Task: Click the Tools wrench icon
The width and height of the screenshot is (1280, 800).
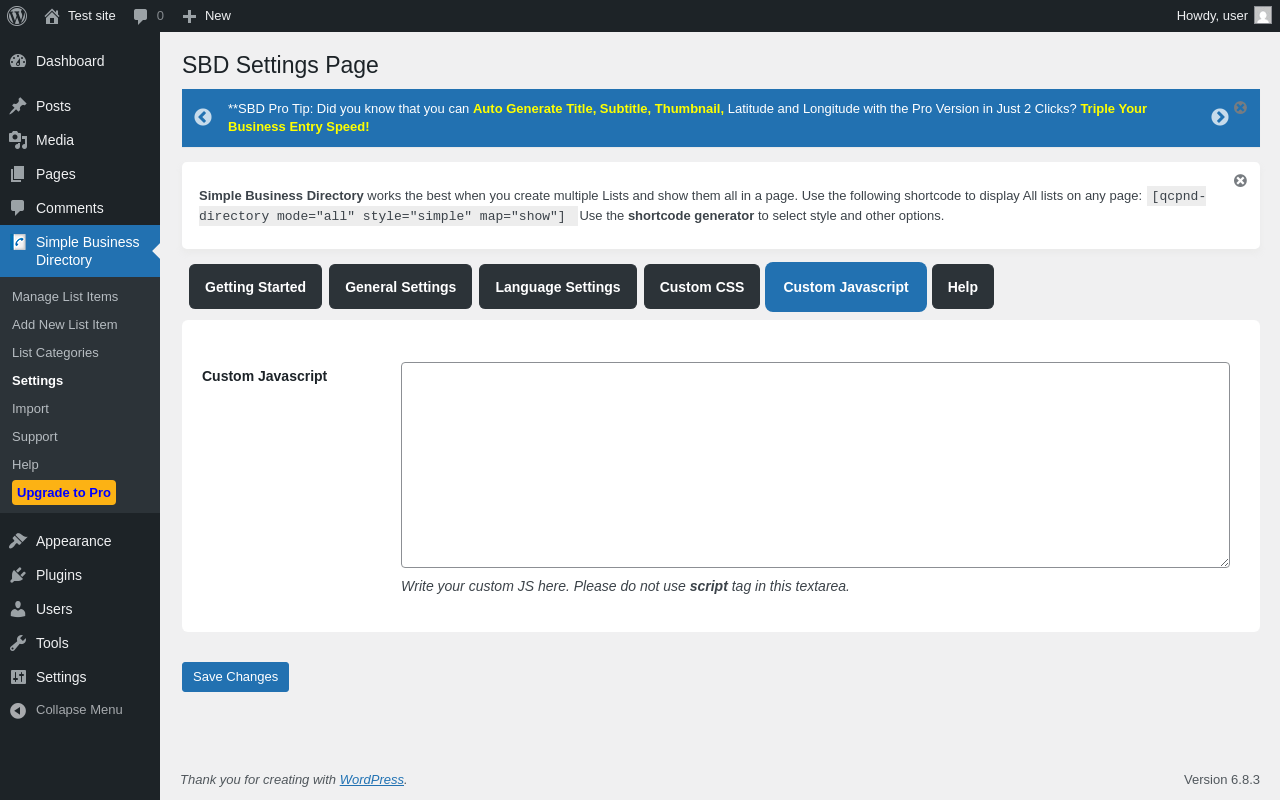Action: pyautogui.click(x=18, y=643)
